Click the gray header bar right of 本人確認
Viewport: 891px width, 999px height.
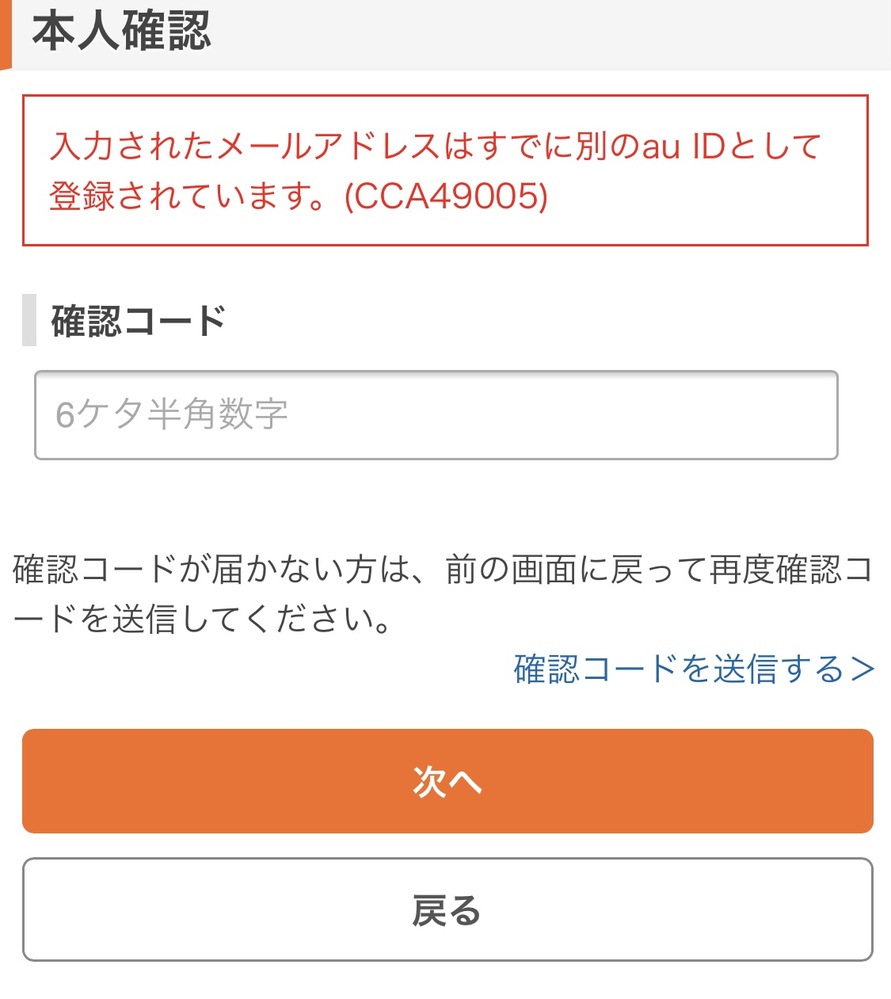point(550,33)
